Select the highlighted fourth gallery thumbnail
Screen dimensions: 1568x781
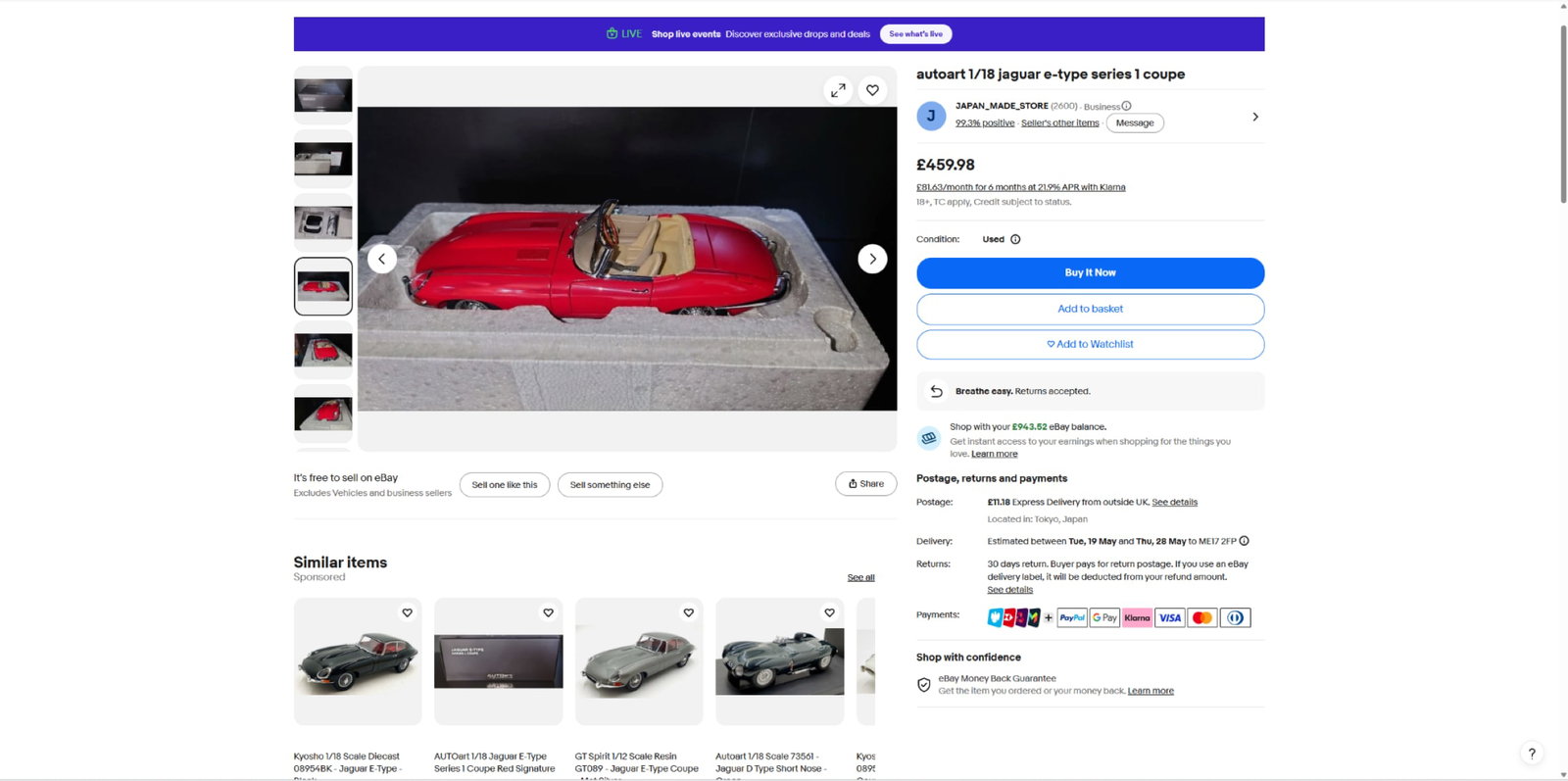coord(323,286)
